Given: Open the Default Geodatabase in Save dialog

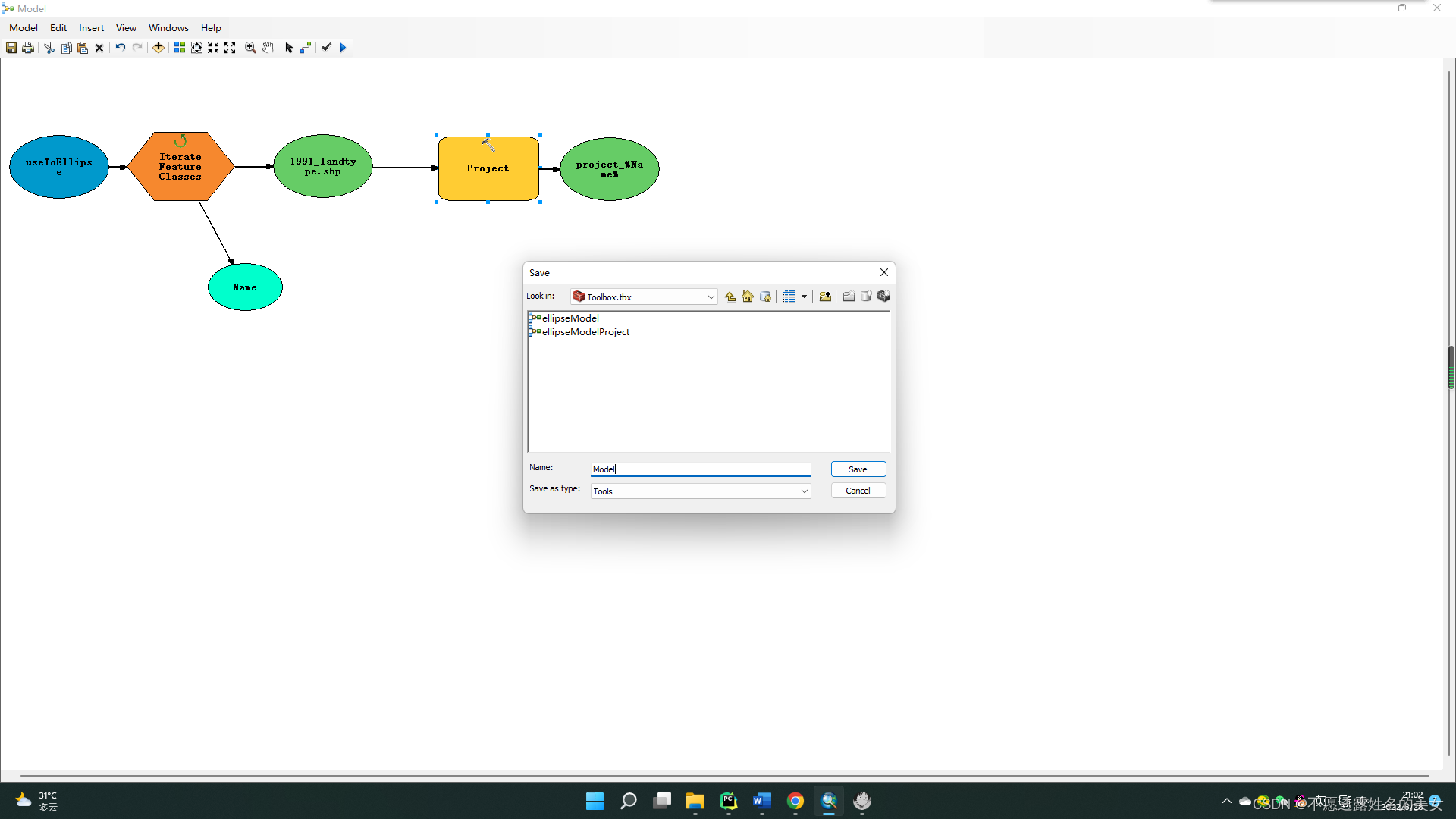Looking at the screenshot, I should pyautogui.click(x=766, y=297).
